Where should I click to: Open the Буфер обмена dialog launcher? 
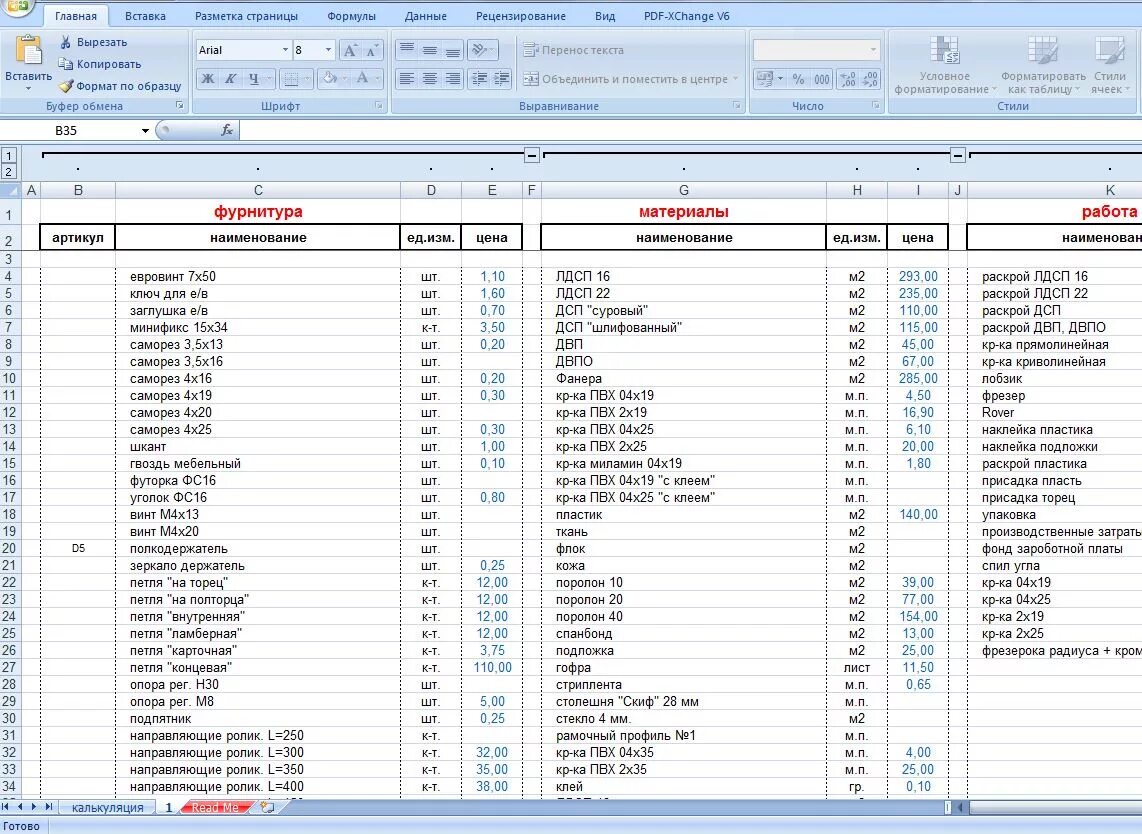click(x=180, y=106)
